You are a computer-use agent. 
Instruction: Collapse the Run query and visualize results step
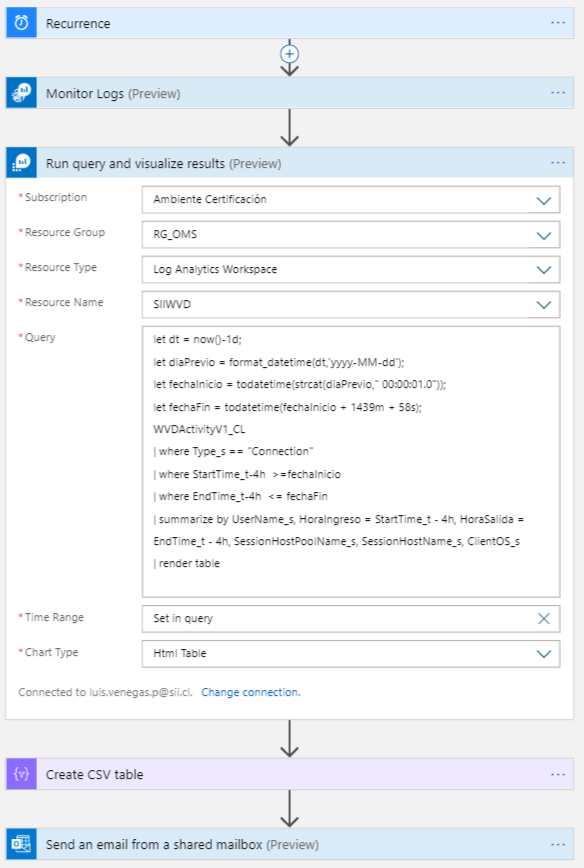point(290,163)
